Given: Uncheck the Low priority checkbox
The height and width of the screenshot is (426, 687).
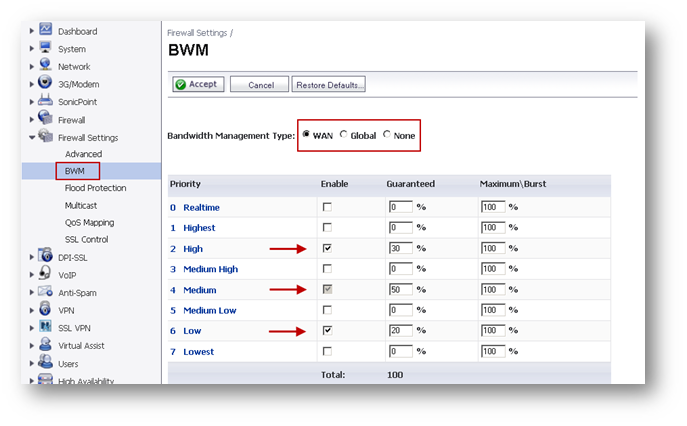Looking at the screenshot, I should [x=327, y=330].
